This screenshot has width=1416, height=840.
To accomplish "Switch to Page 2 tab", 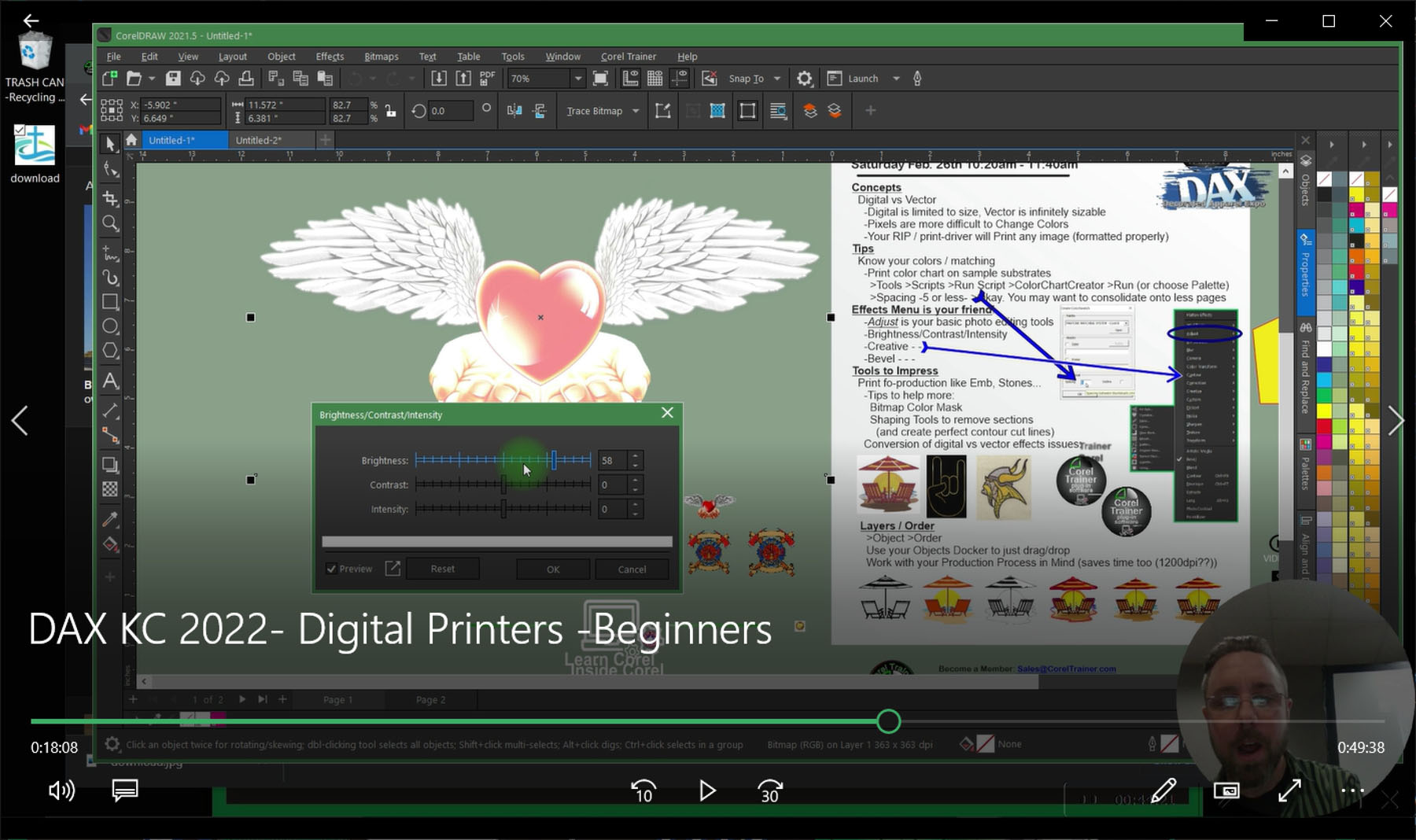I will coord(430,699).
